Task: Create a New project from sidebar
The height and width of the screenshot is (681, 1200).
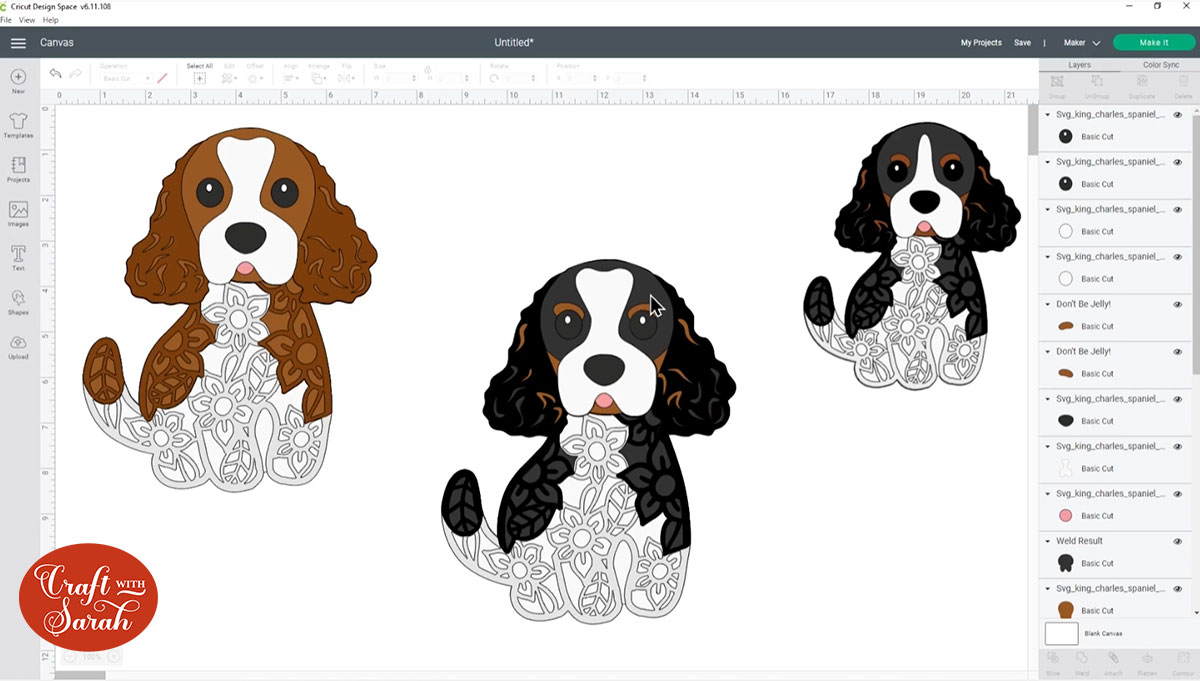Action: click(18, 80)
